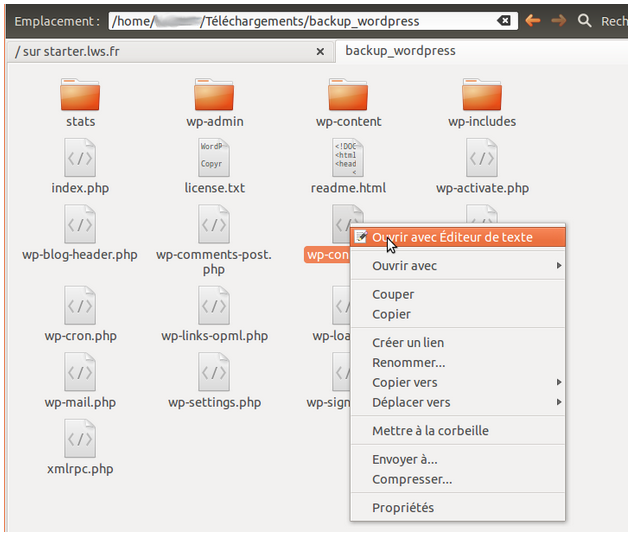Click the wp-mail.php file name
The image size is (633, 538).
click(x=80, y=402)
